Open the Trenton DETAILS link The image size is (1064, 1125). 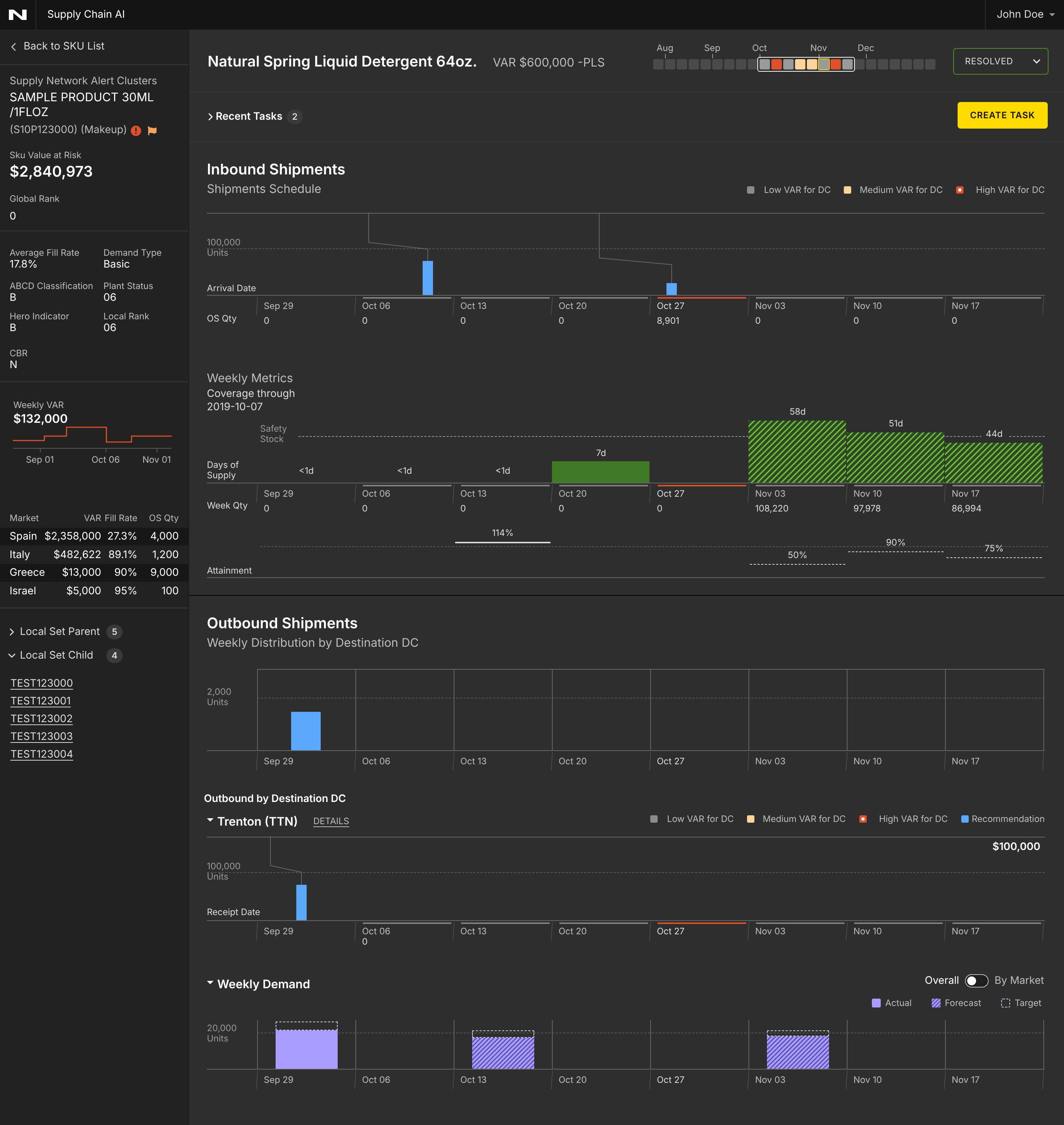point(331,821)
